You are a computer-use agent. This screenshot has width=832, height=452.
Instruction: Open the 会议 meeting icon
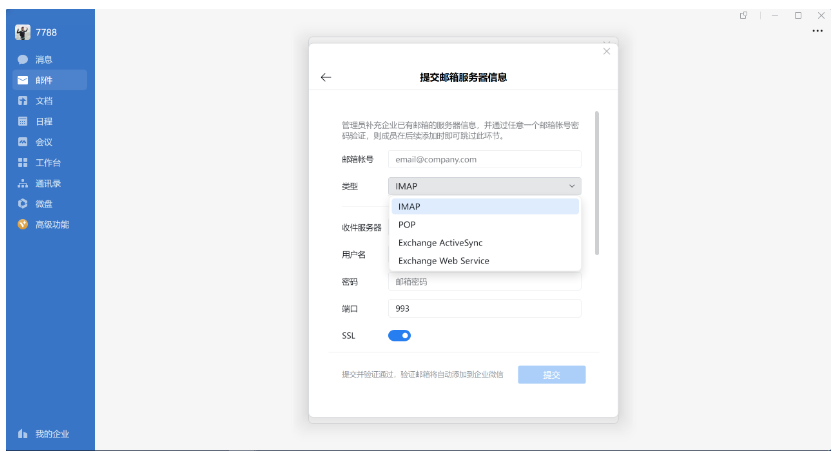[x=23, y=142]
